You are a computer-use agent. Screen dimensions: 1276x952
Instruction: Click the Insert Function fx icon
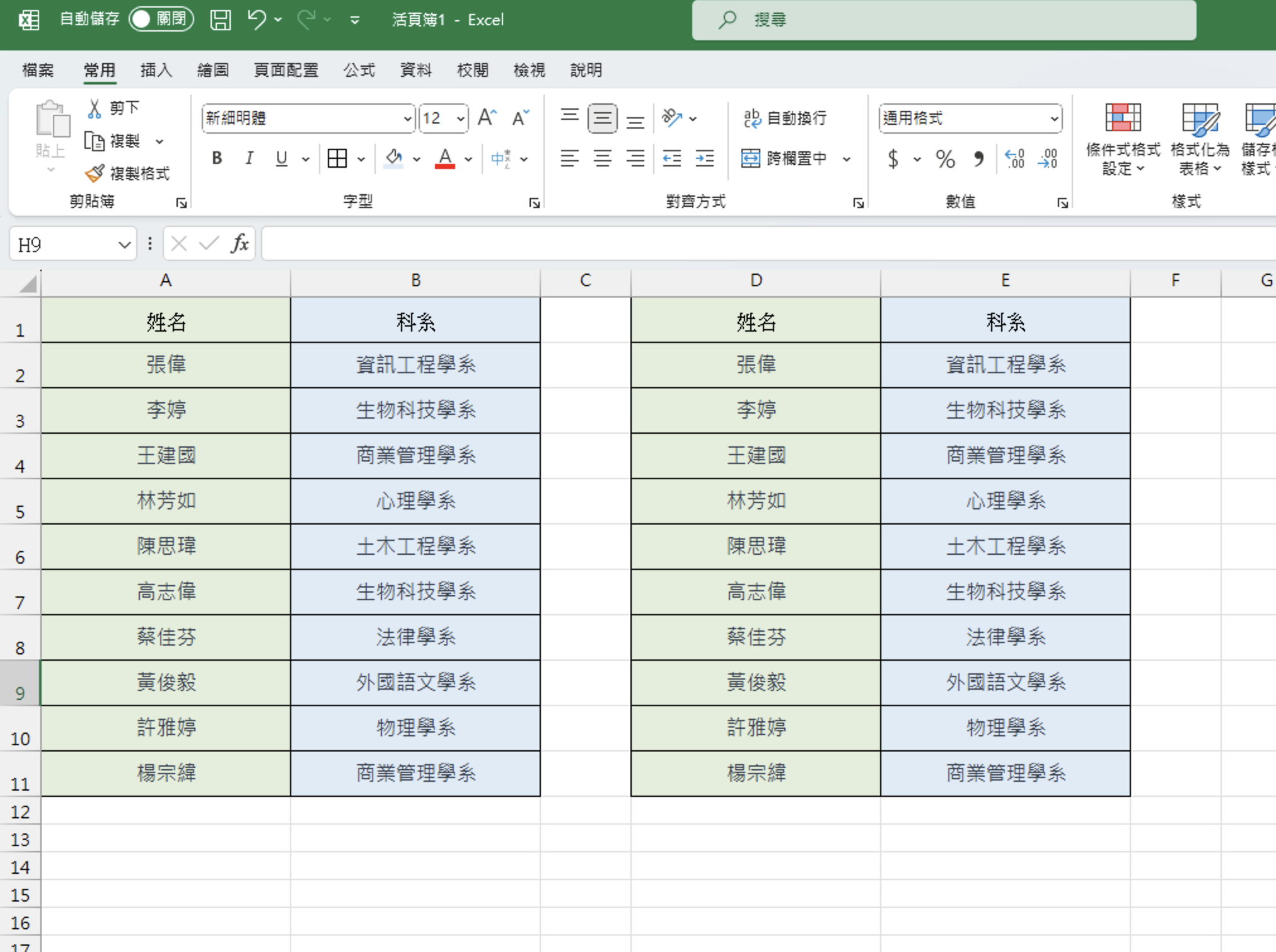[240, 244]
